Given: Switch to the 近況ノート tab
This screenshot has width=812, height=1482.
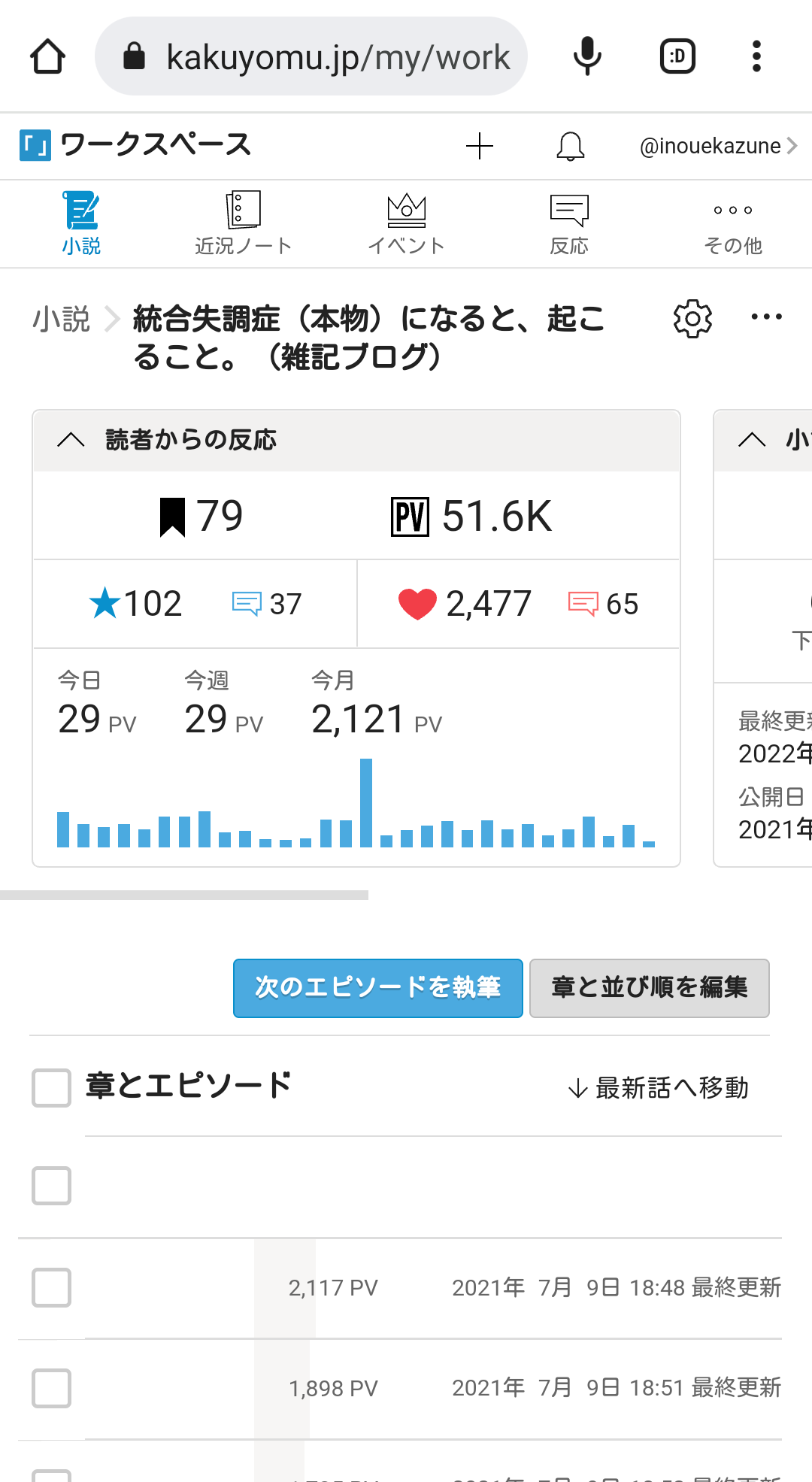Looking at the screenshot, I should point(243,223).
